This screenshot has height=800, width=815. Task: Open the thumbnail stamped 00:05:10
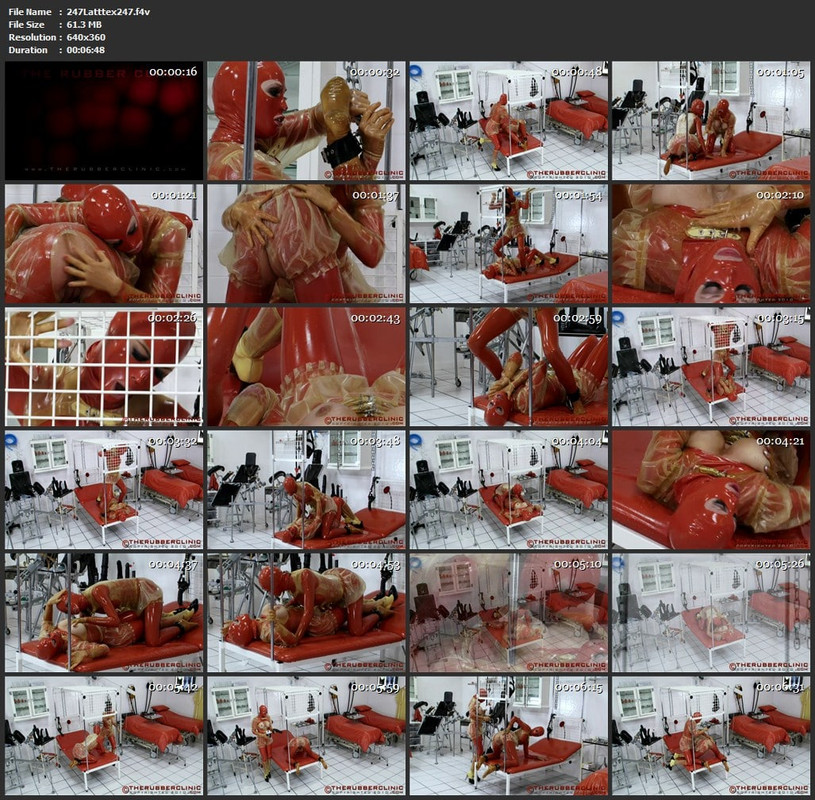508,613
